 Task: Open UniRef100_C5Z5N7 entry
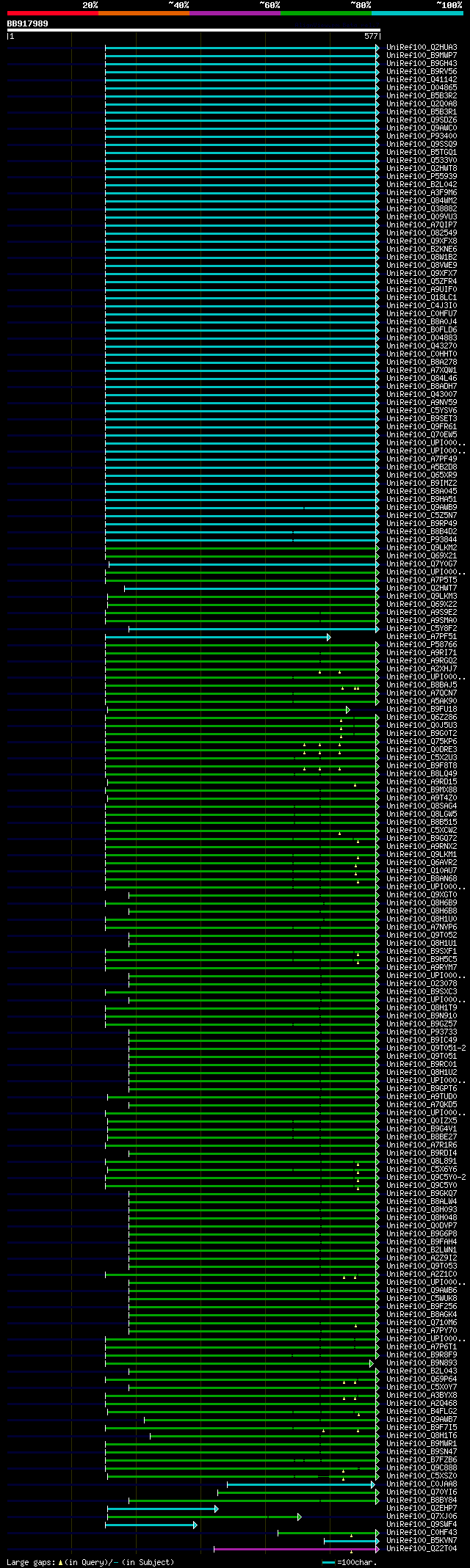[422, 516]
